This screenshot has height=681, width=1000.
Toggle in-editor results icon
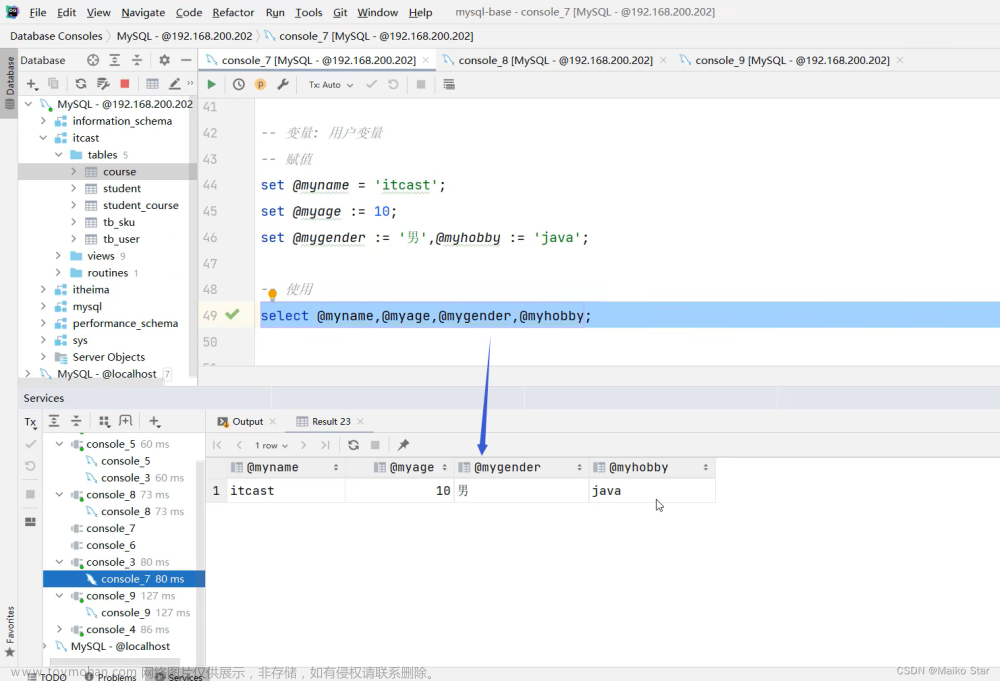coord(449,84)
